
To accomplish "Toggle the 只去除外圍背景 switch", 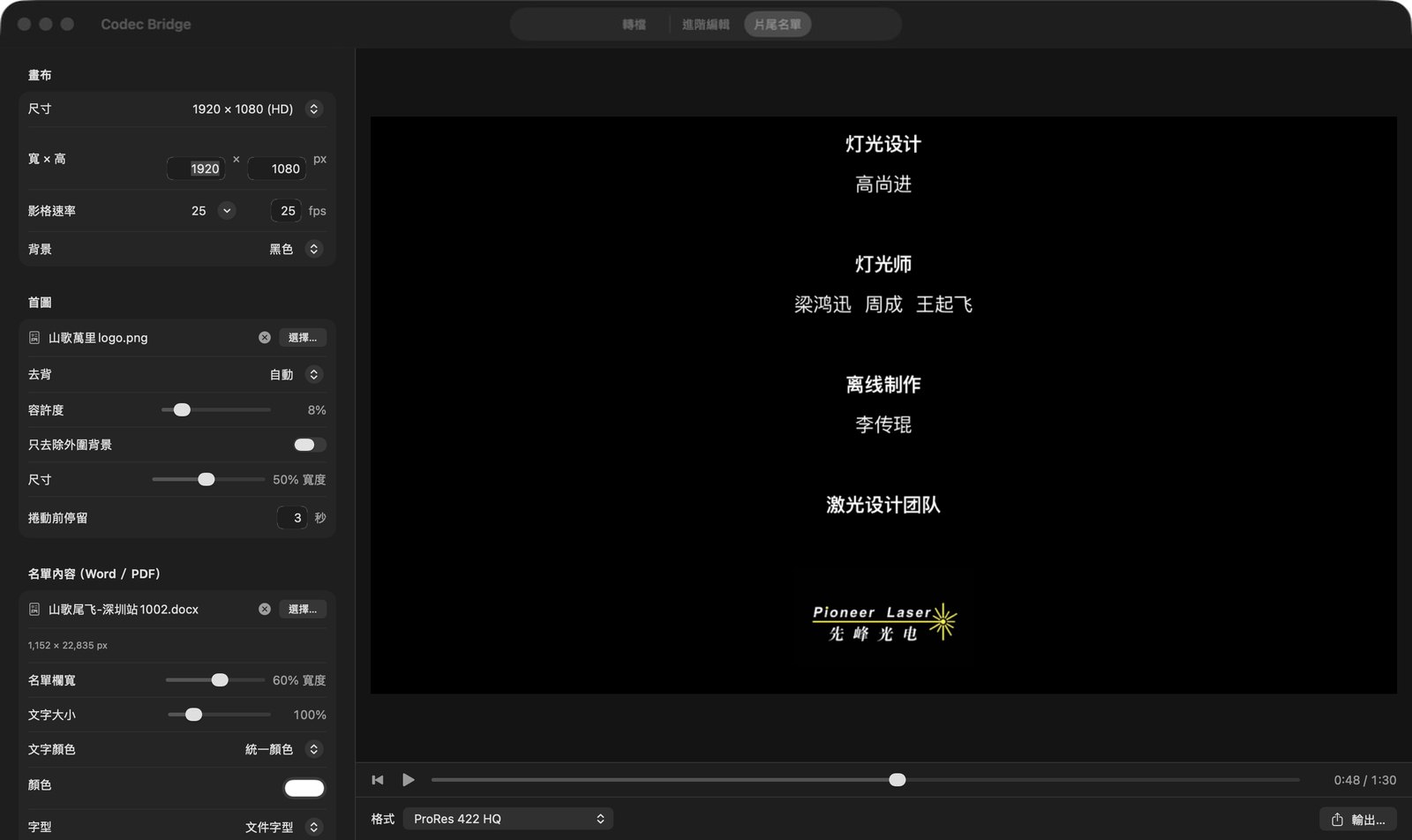I will pos(310,445).
